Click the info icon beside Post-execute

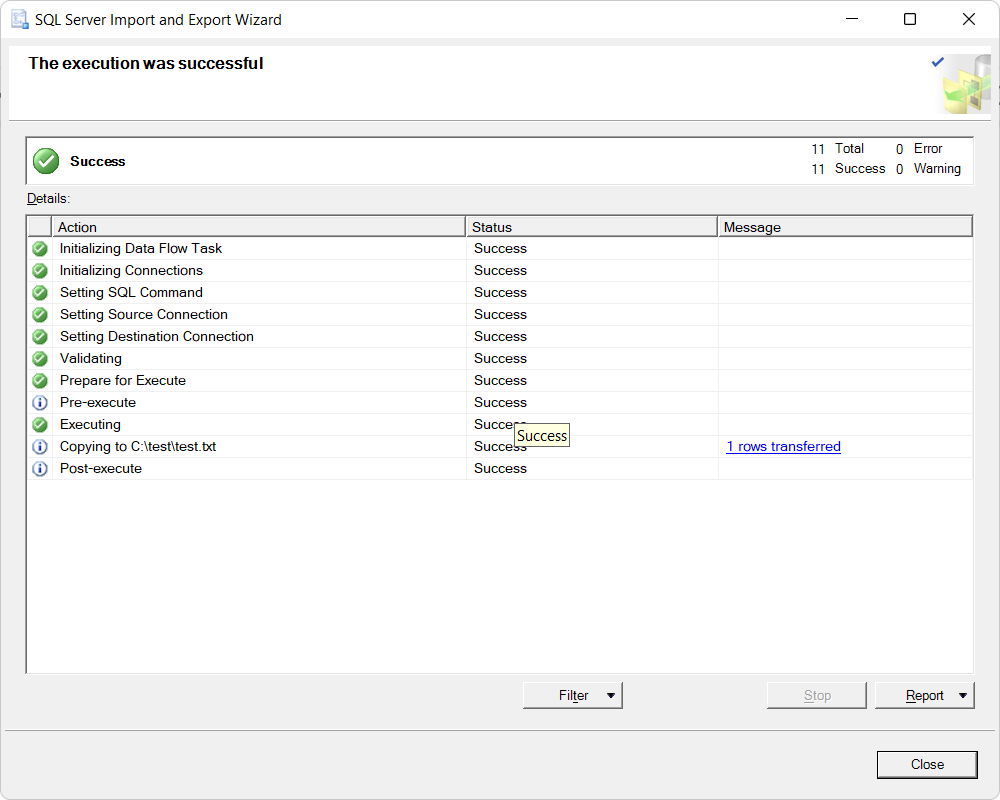click(x=40, y=468)
